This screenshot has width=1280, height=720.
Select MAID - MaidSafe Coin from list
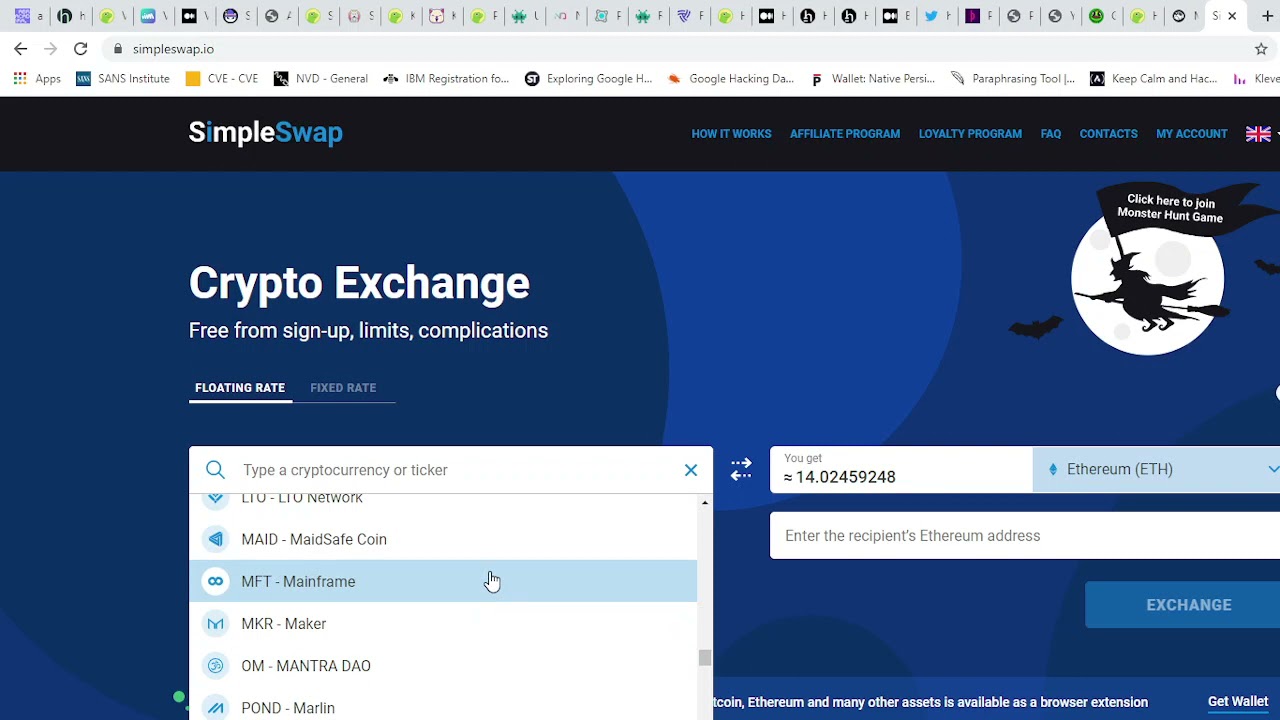click(443, 539)
